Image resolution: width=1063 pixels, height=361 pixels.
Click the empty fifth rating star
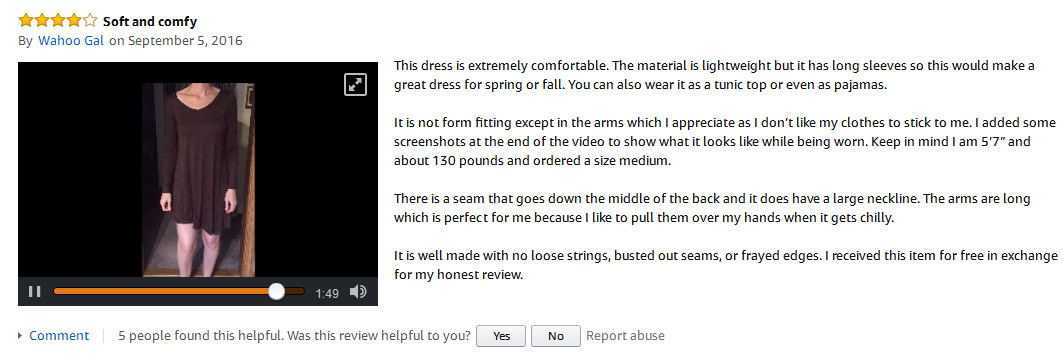coord(90,20)
